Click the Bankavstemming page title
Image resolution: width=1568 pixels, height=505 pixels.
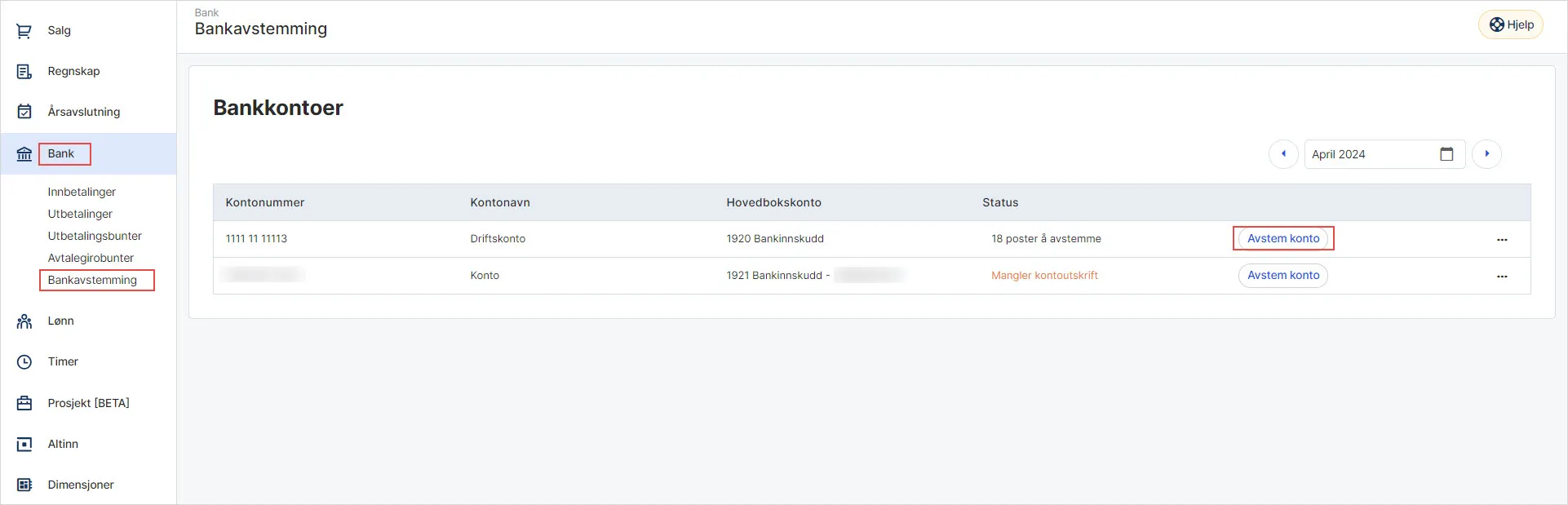tap(261, 29)
